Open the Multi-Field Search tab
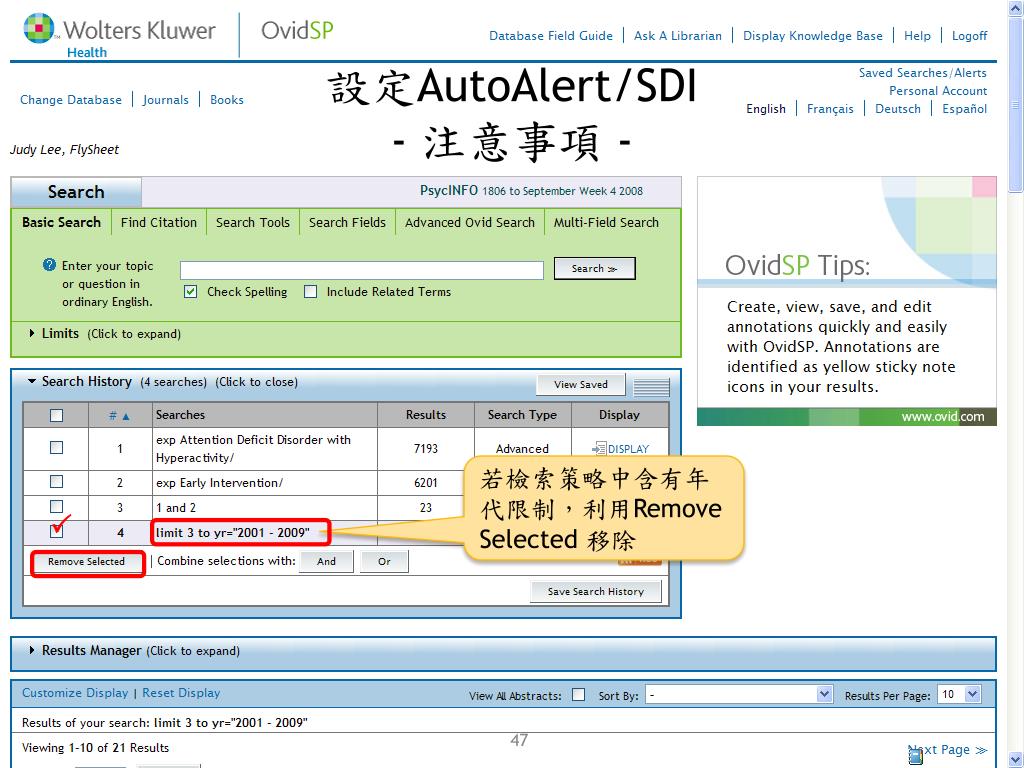Screen dimensions: 1024x768 point(606,222)
